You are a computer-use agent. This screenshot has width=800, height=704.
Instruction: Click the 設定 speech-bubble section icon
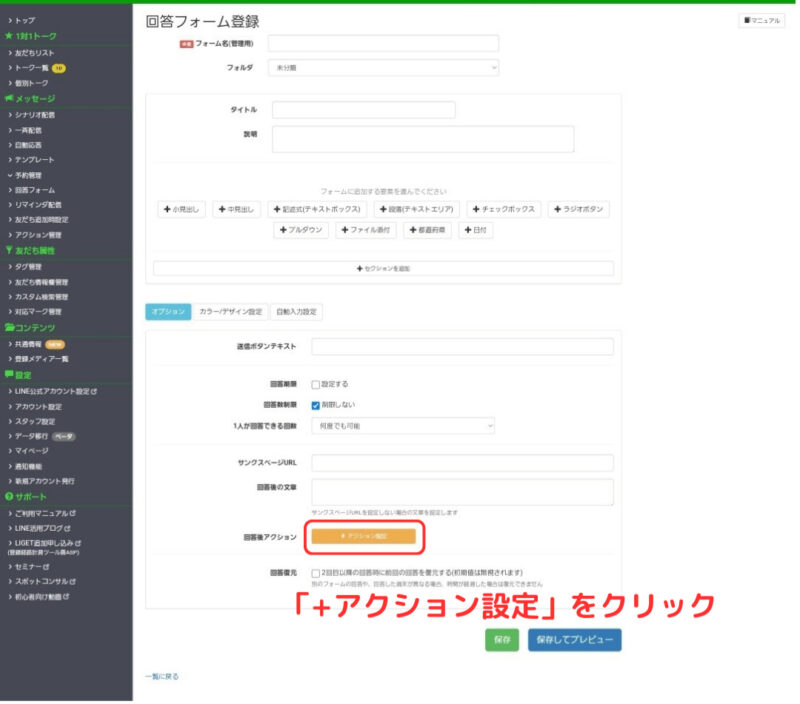9,375
